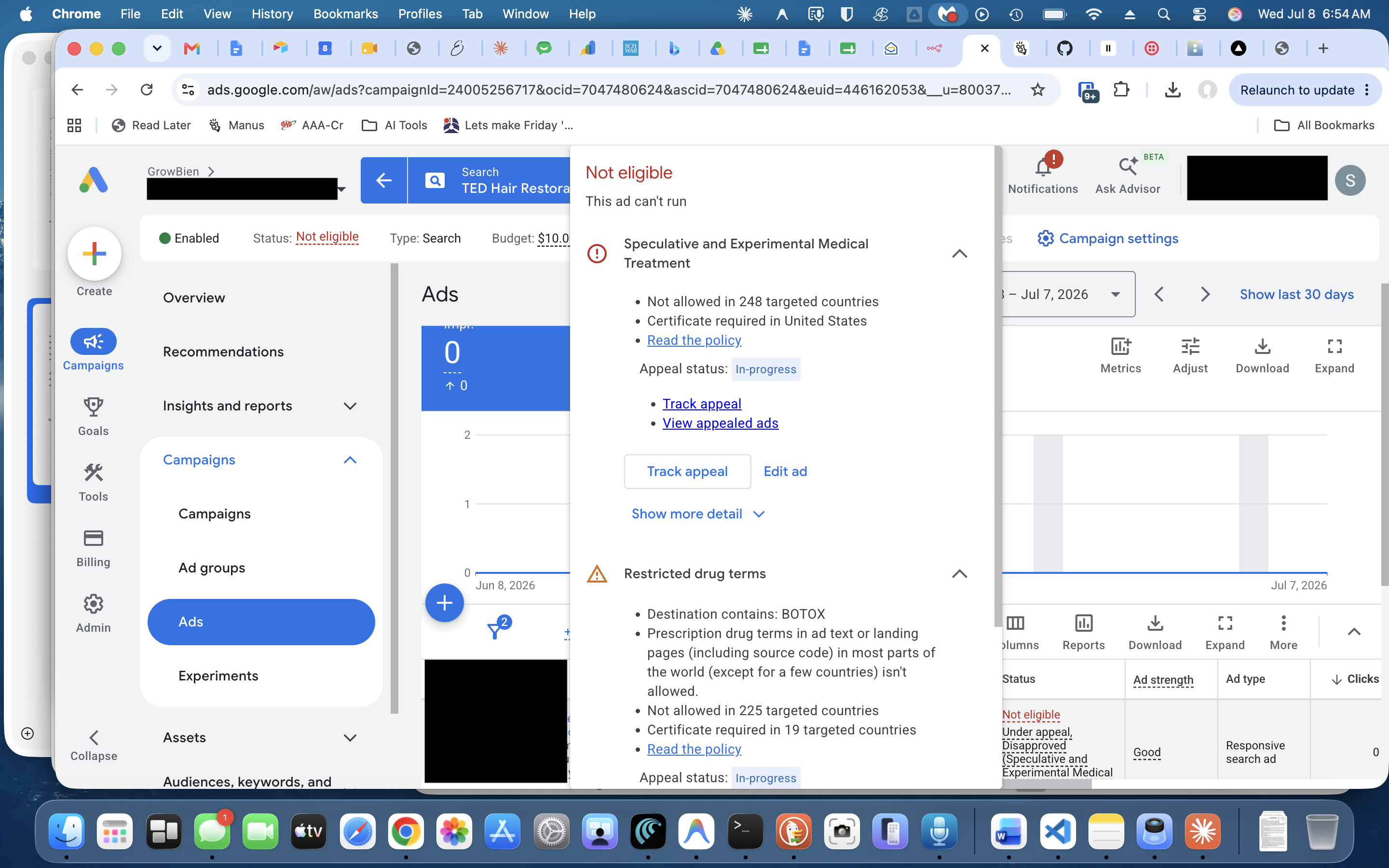Open the Create plus button
The image size is (1389, 868).
94,253
